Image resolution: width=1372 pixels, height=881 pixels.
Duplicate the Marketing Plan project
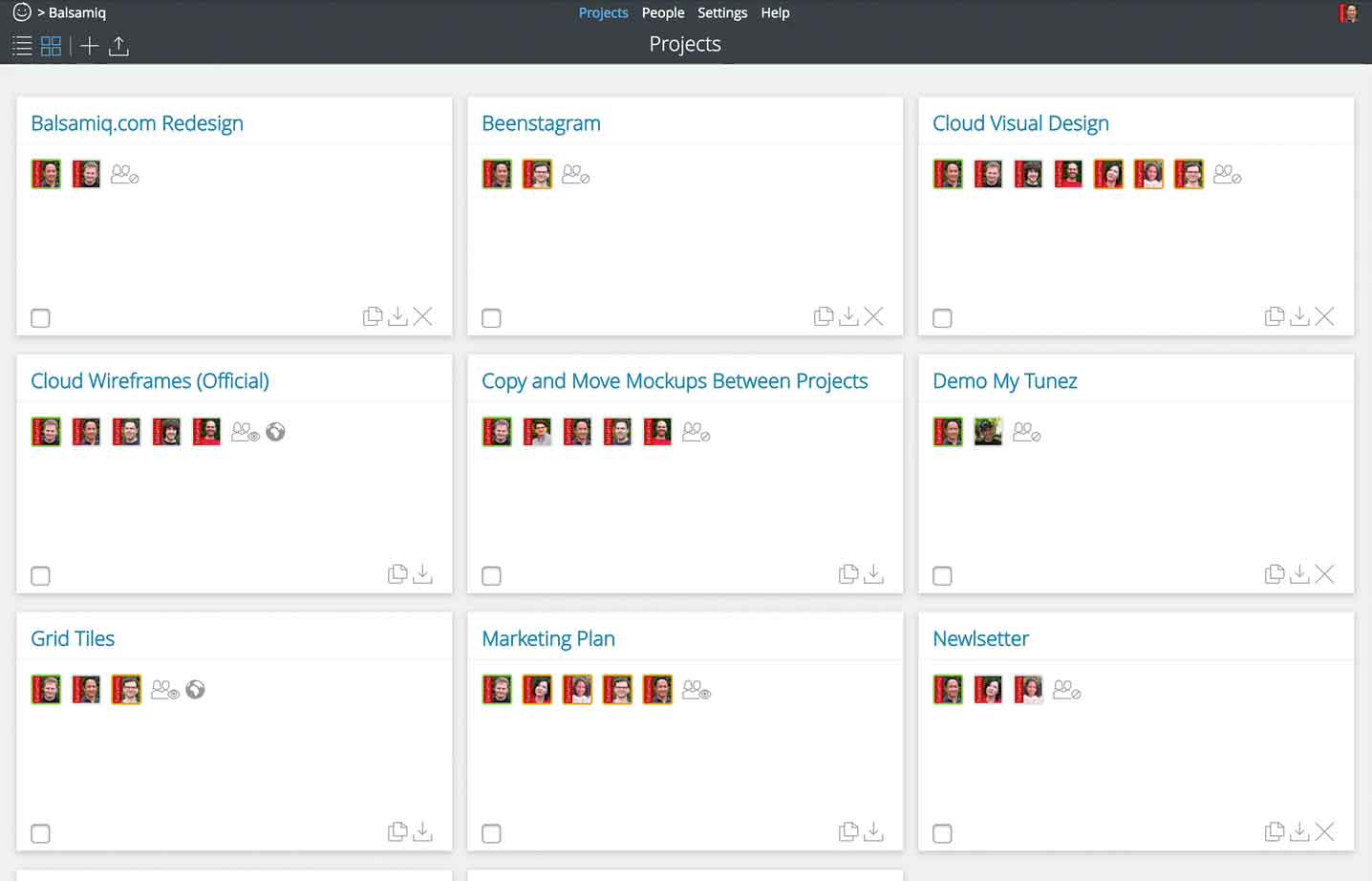(x=848, y=832)
